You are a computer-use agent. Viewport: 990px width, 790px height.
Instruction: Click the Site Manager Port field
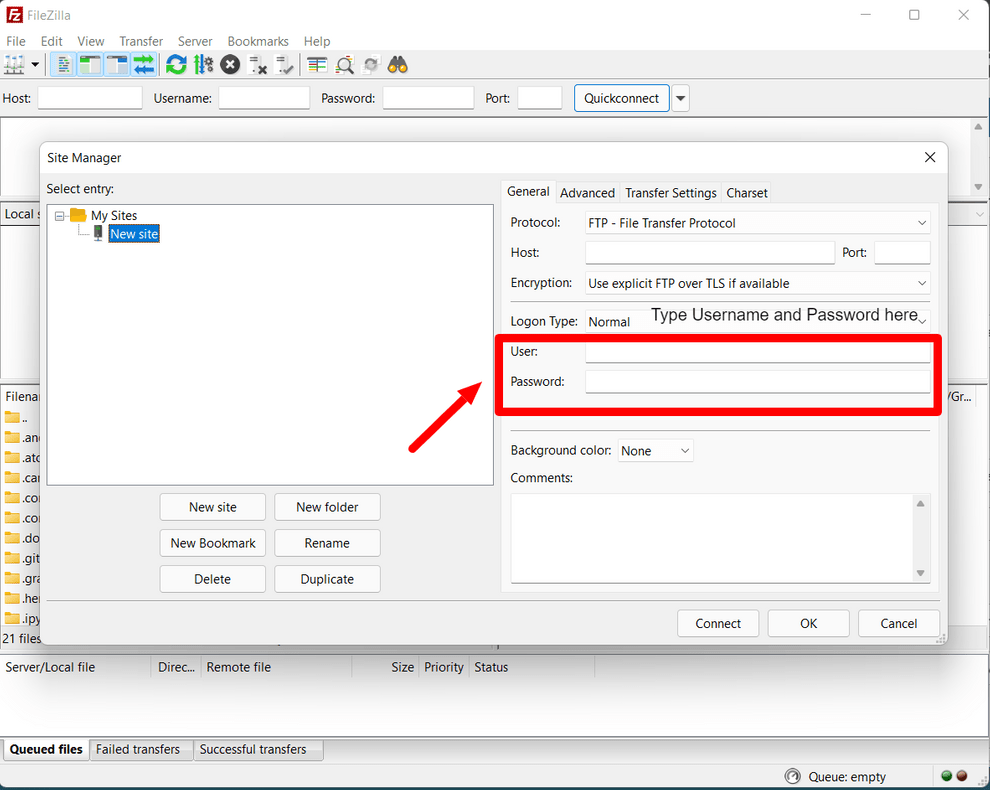[902, 253]
